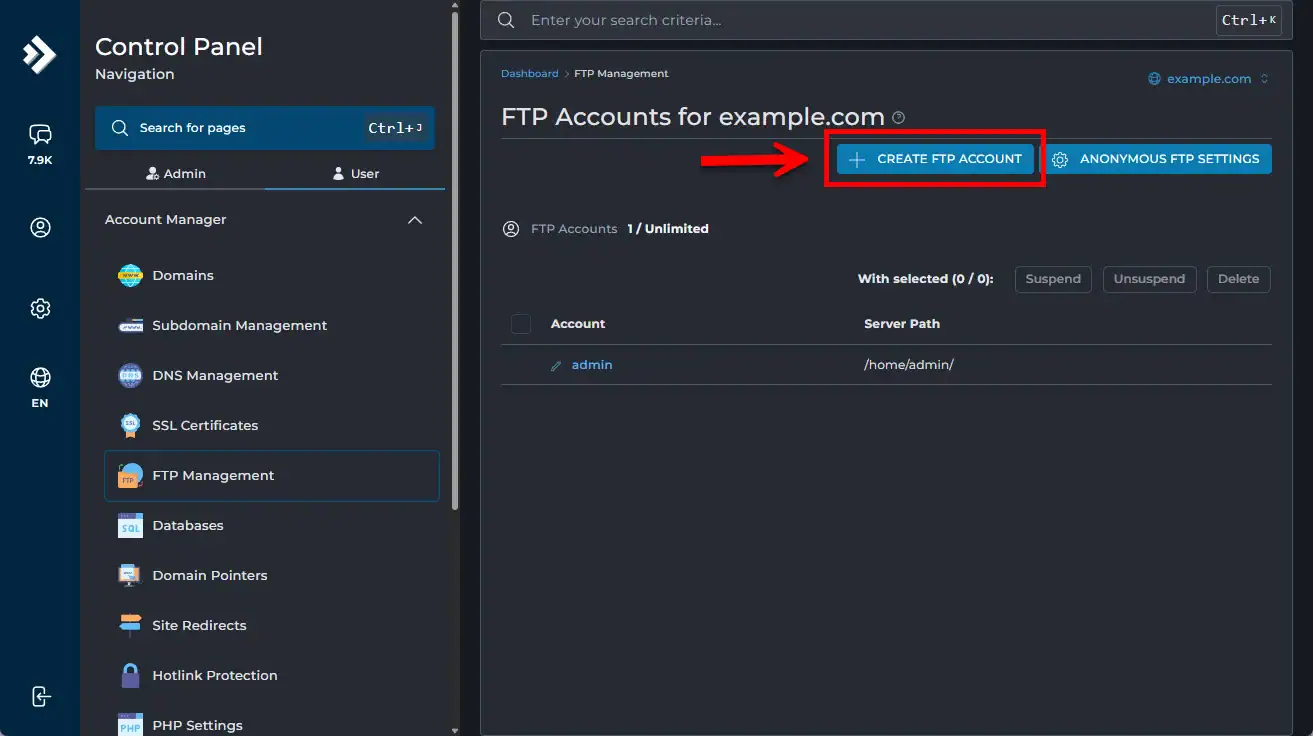
Task: Click the logout icon at bottom left
Action: [x=40, y=696]
